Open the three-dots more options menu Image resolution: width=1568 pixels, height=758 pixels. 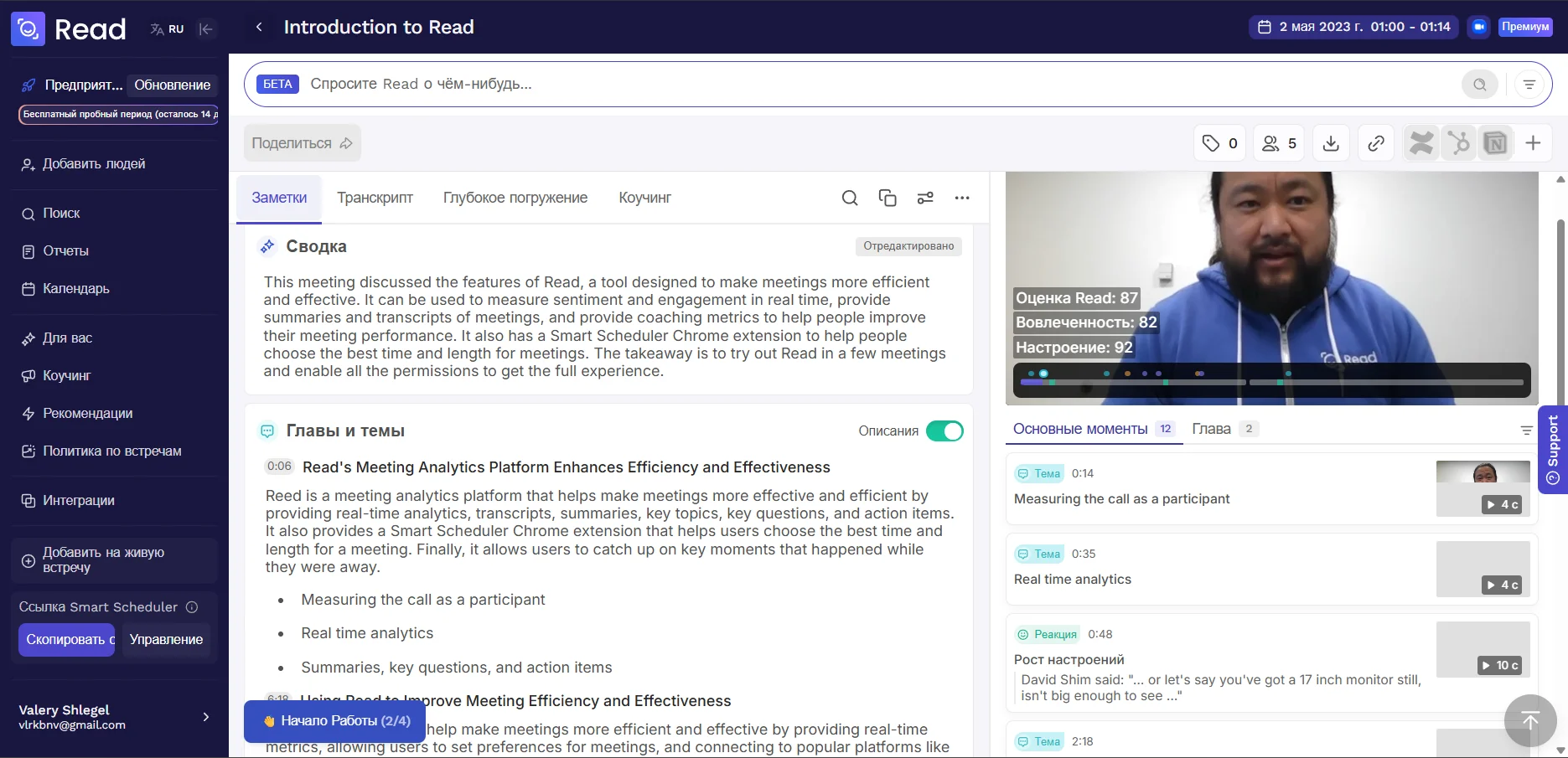pyautogui.click(x=961, y=198)
